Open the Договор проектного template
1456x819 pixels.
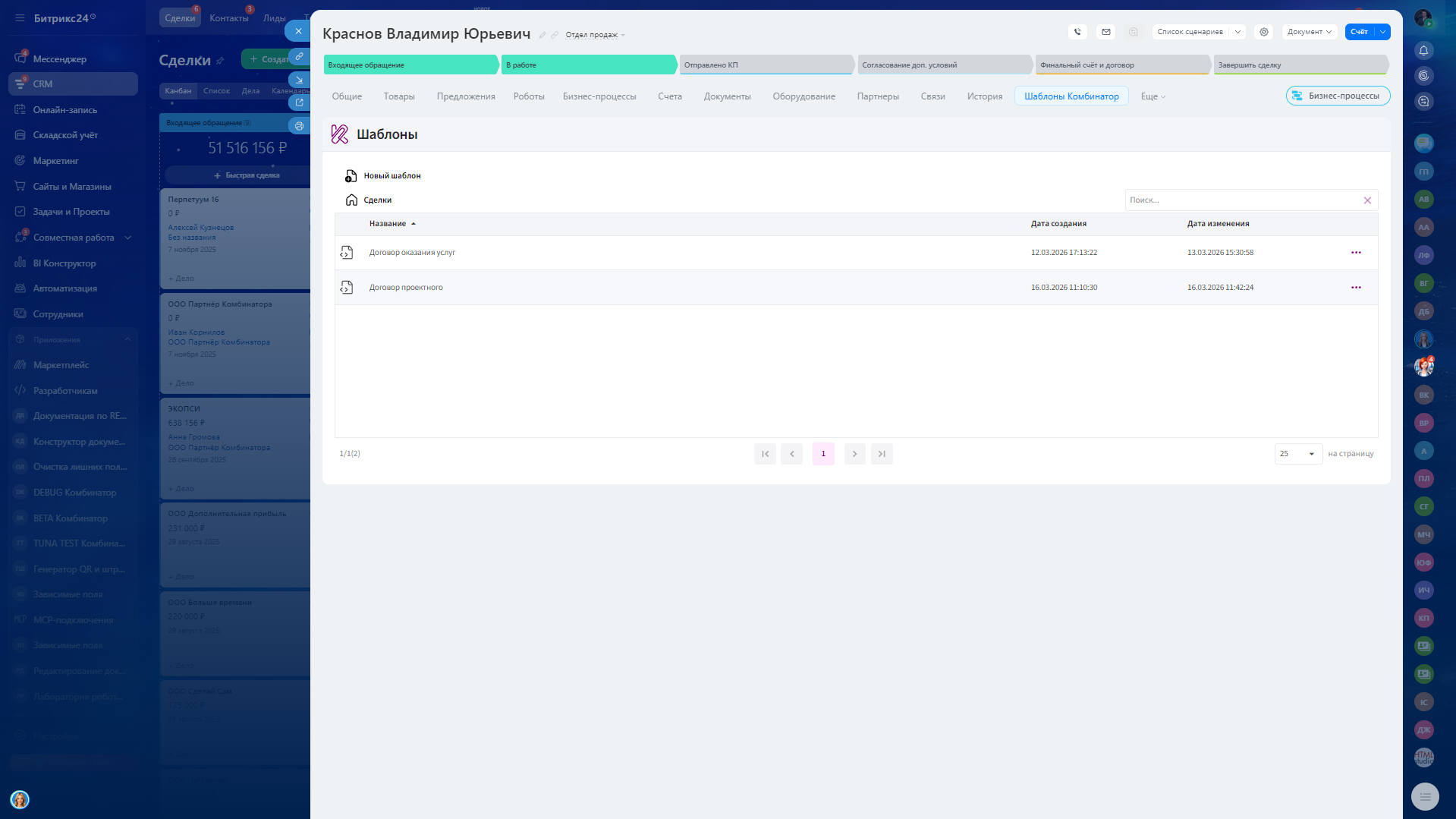pos(406,288)
